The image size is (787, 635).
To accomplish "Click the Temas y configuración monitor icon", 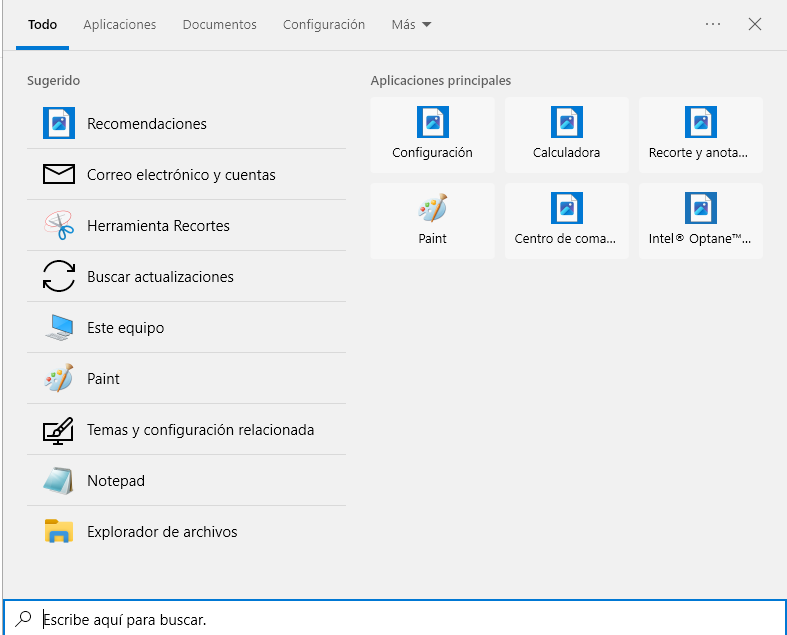I will pyautogui.click(x=59, y=430).
